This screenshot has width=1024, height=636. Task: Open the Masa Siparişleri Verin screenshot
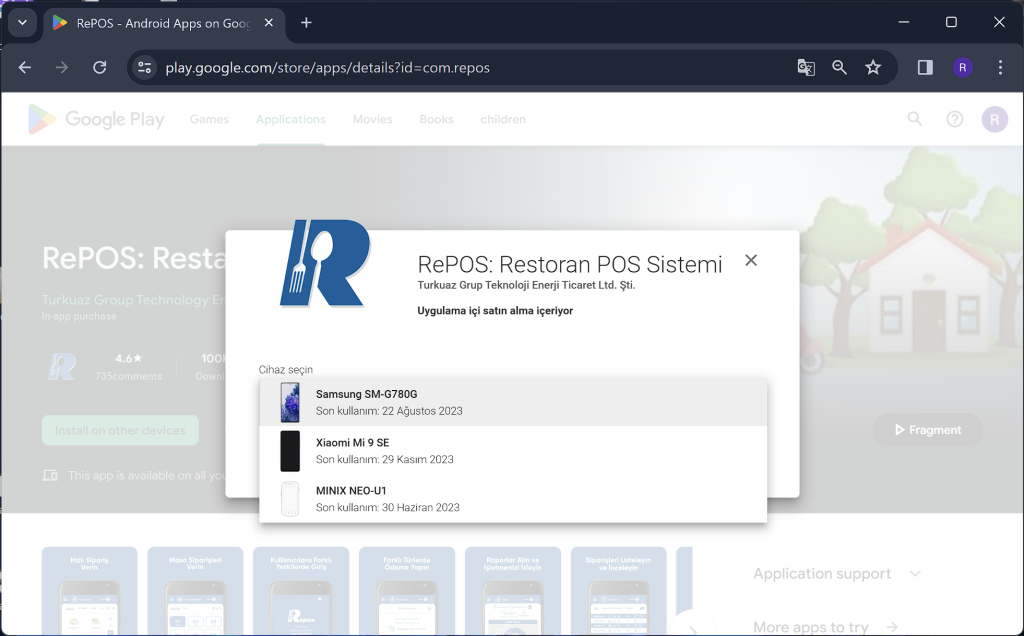click(x=195, y=591)
